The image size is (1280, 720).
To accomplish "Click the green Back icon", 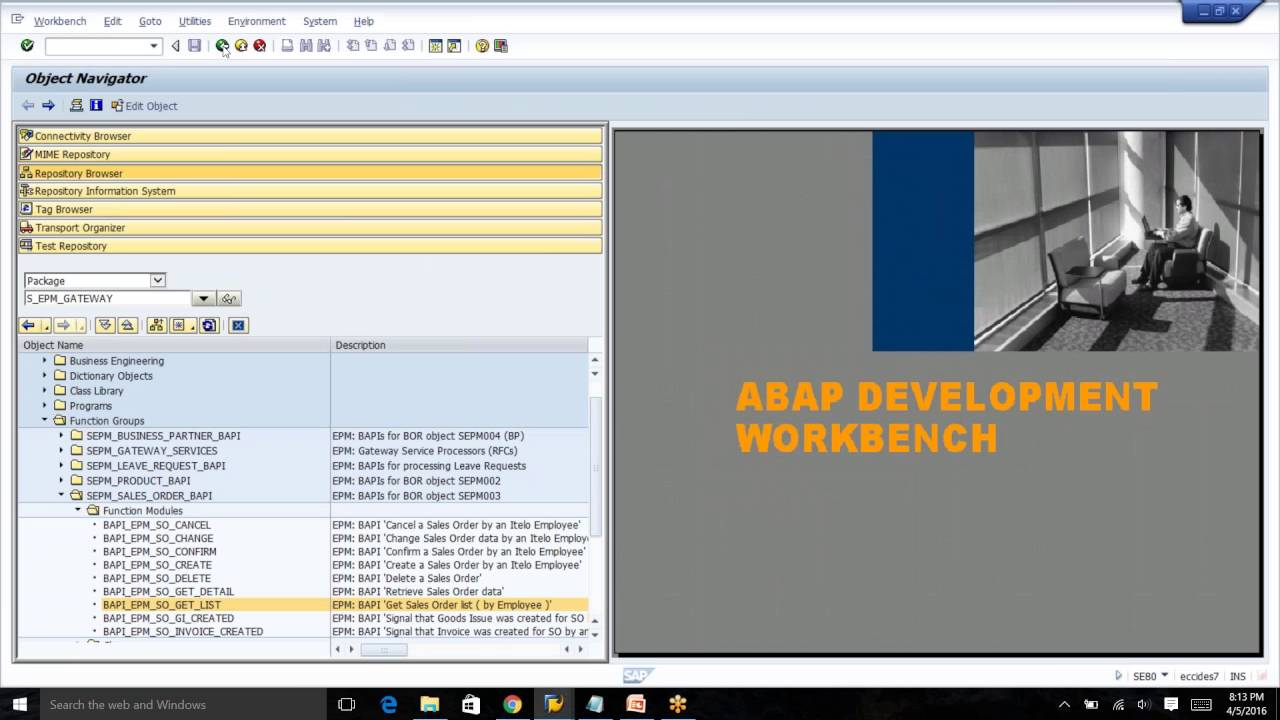I will coord(222,46).
